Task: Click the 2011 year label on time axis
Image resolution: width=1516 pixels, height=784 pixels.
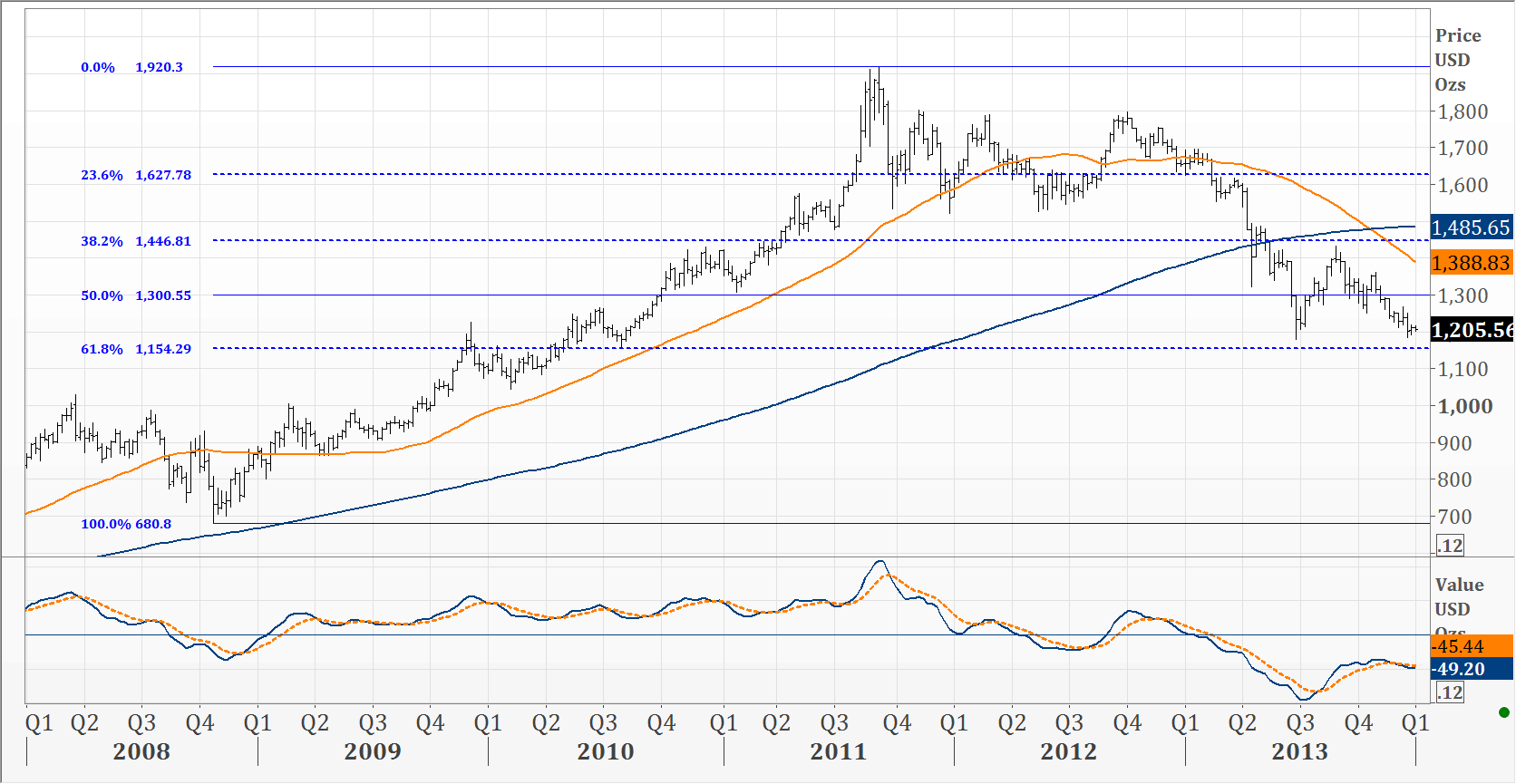Action: (839, 751)
